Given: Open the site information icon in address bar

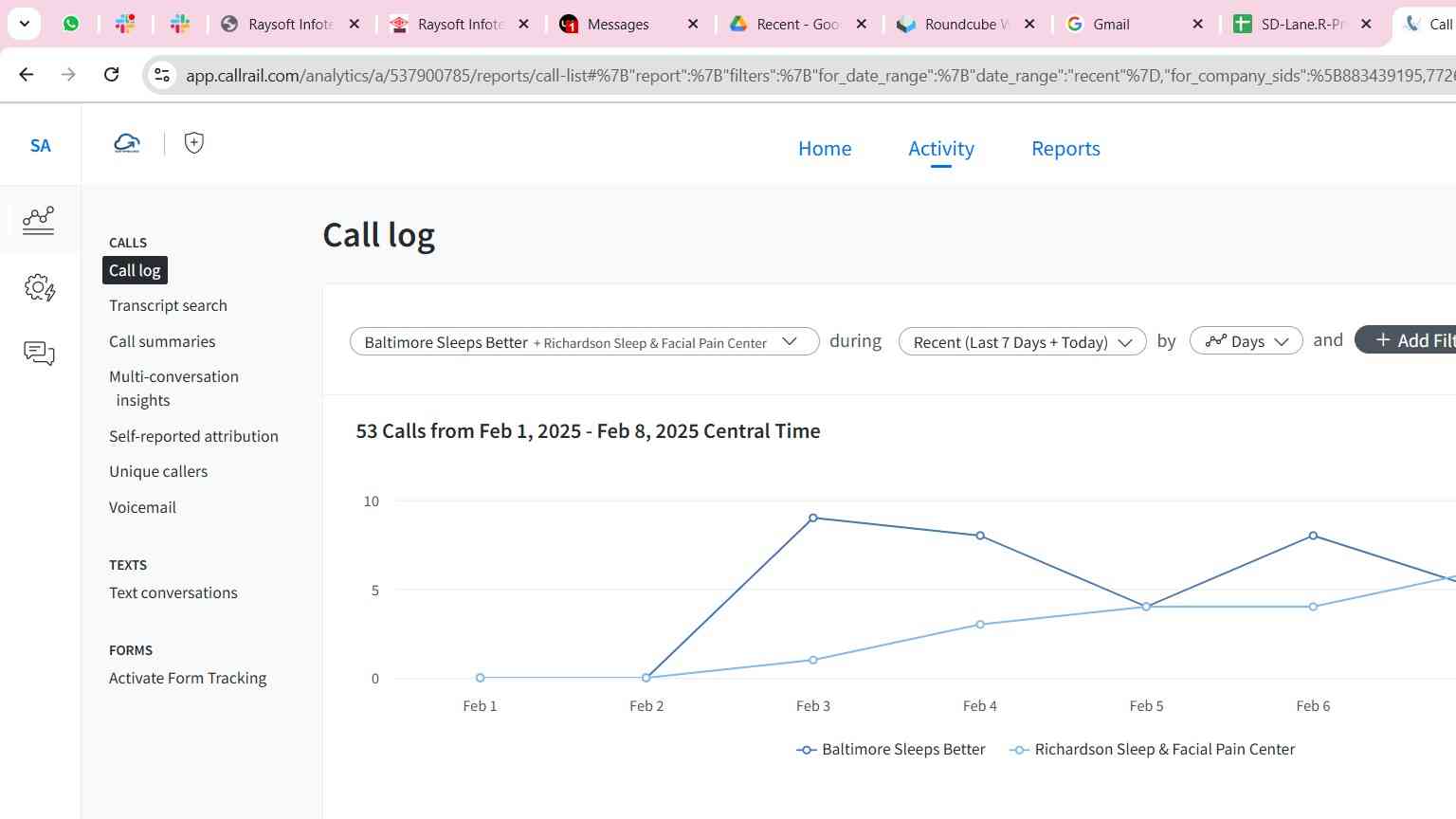Looking at the screenshot, I should pyautogui.click(x=162, y=75).
